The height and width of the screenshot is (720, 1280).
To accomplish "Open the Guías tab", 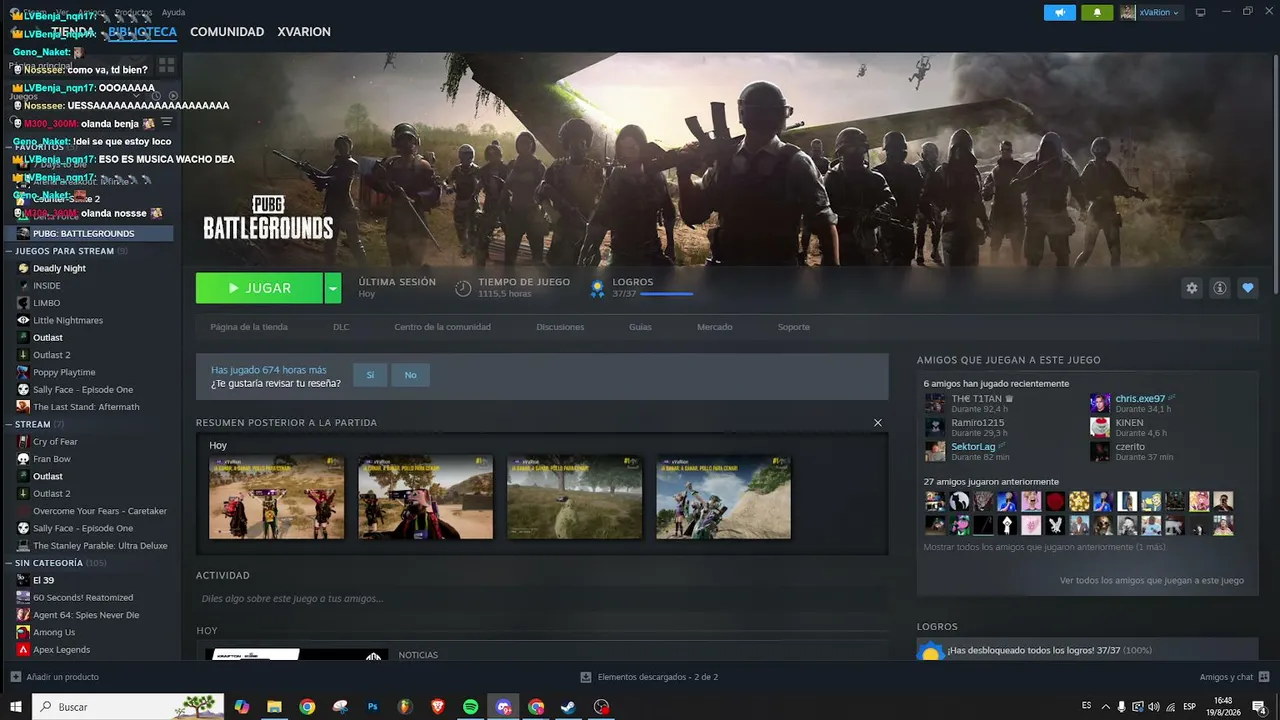I will [x=640, y=327].
